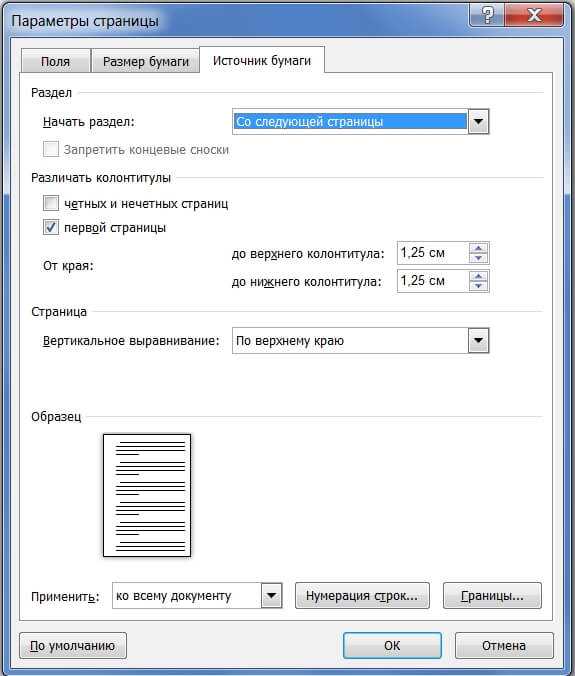Open the Применить dropdown list
Image resolution: width=575 pixels, height=676 pixels.
pos(271,596)
